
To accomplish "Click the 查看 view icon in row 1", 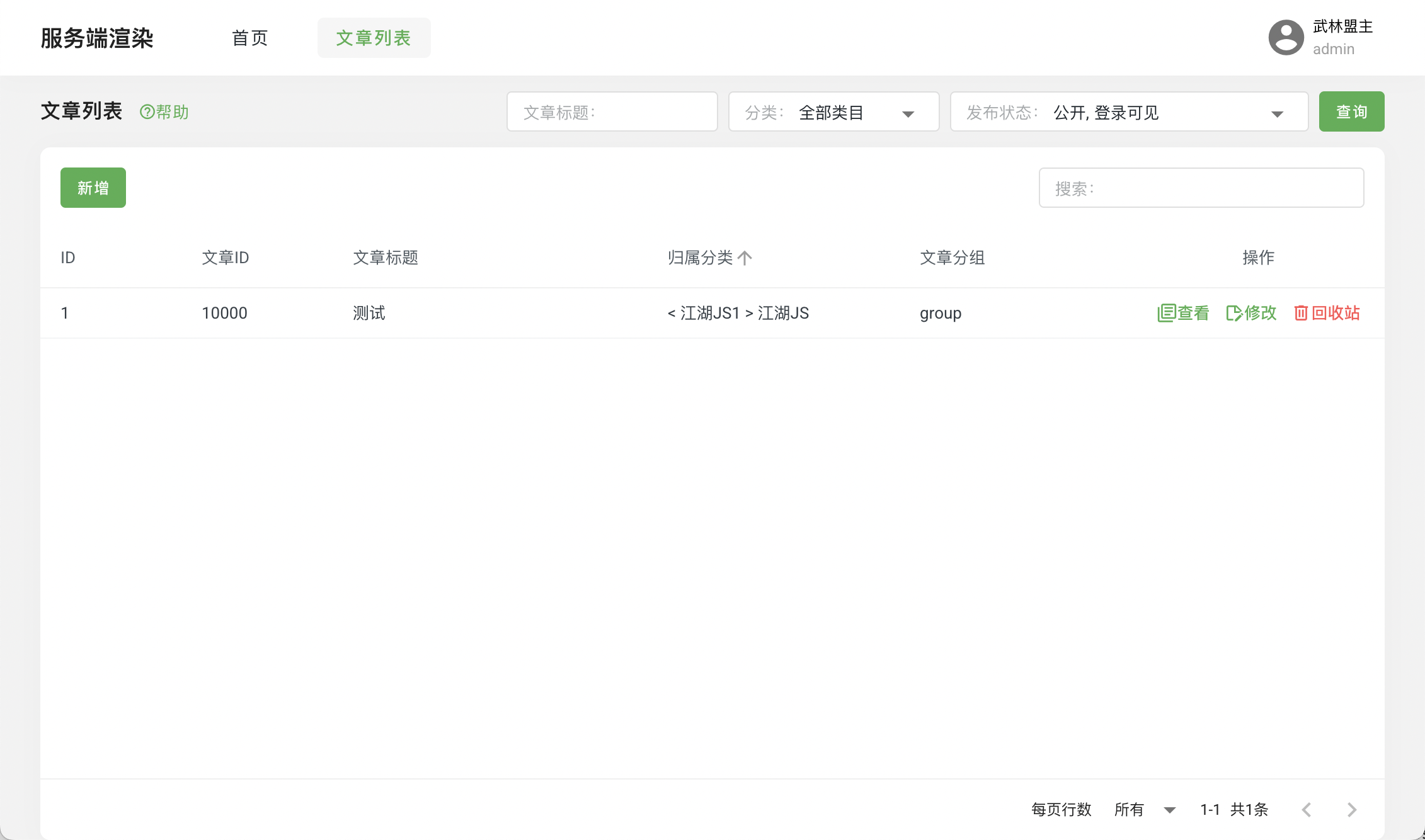I will click(1166, 313).
